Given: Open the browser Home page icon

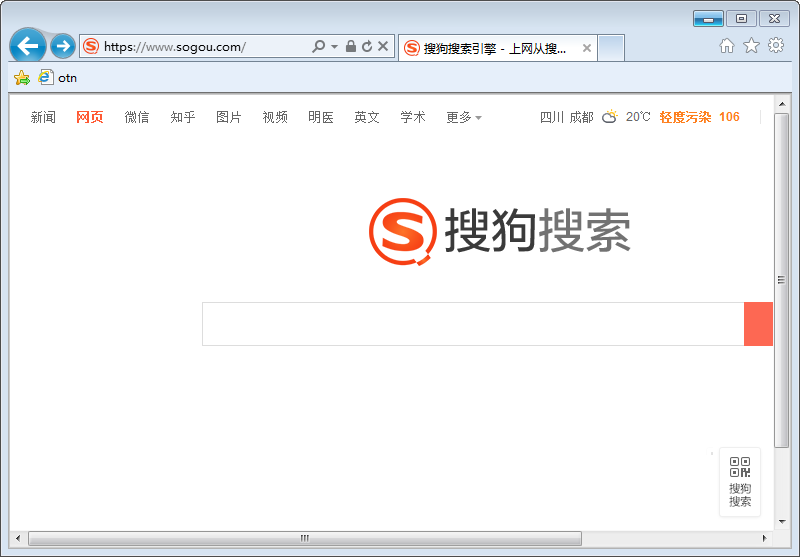Looking at the screenshot, I should pyautogui.click(x=727, y=46).
